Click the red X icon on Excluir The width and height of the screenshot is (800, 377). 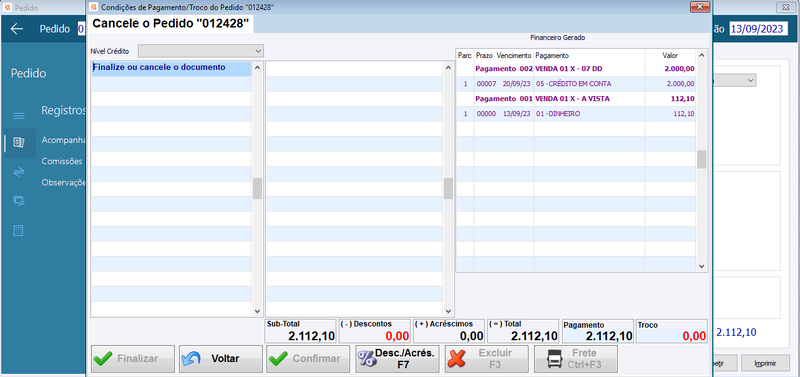click(x=456, y=359)
